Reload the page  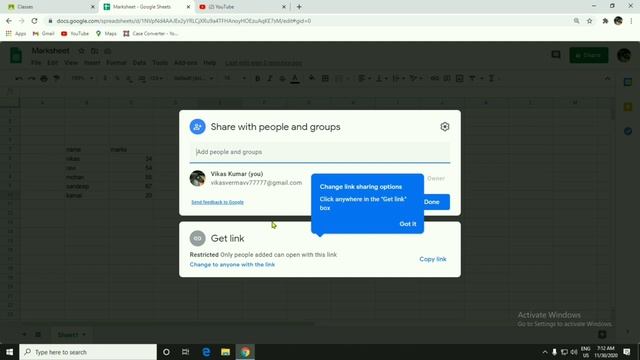34,21
